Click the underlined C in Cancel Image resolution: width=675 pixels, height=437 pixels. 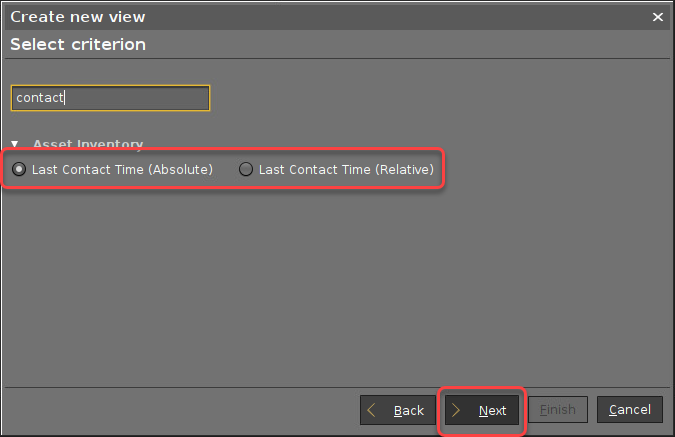click(613, 410)
